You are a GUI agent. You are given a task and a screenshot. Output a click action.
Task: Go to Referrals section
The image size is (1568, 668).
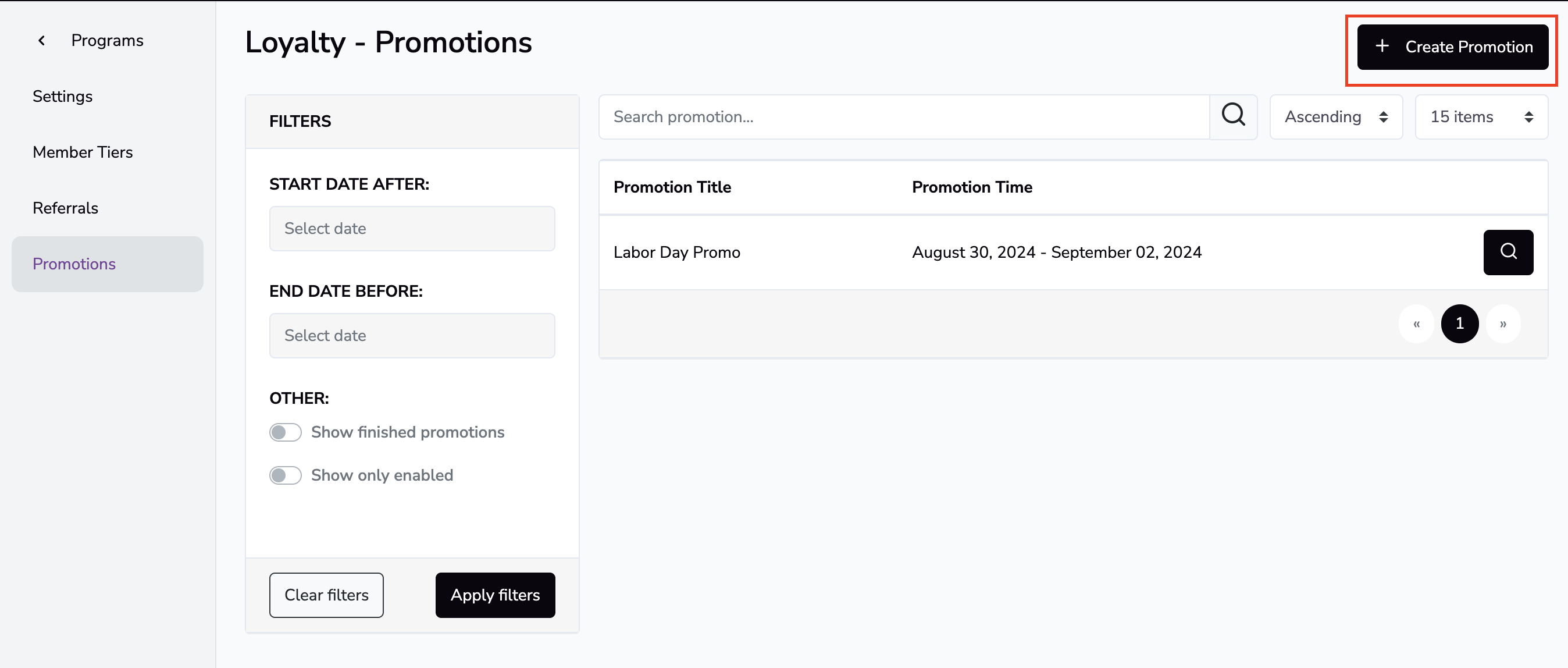(x=65, y=208)
